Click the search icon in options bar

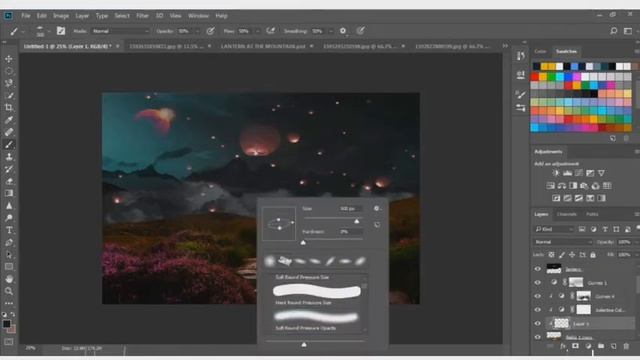click(613, 31)
